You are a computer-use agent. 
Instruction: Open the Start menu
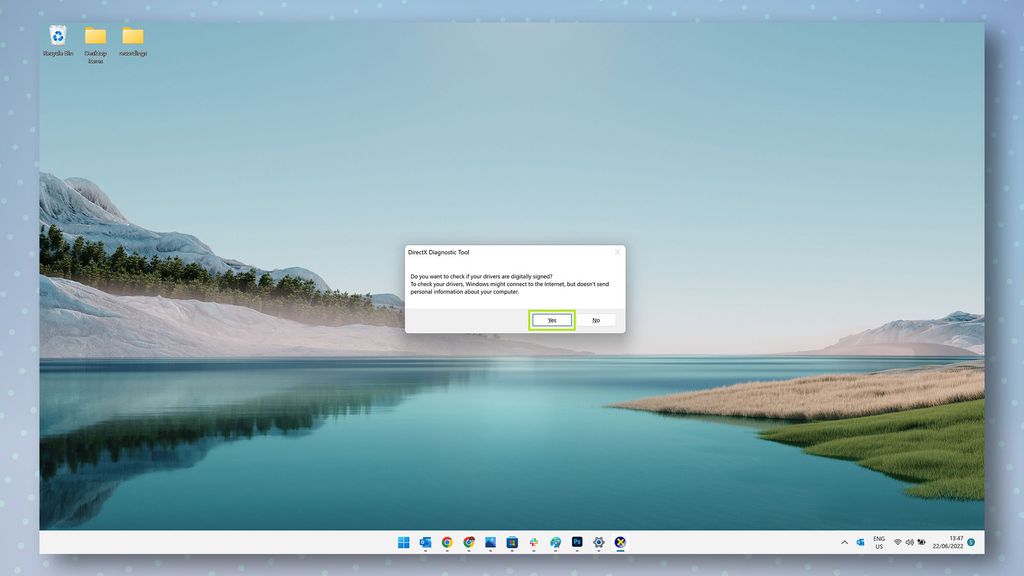click(x=404, y=542)
